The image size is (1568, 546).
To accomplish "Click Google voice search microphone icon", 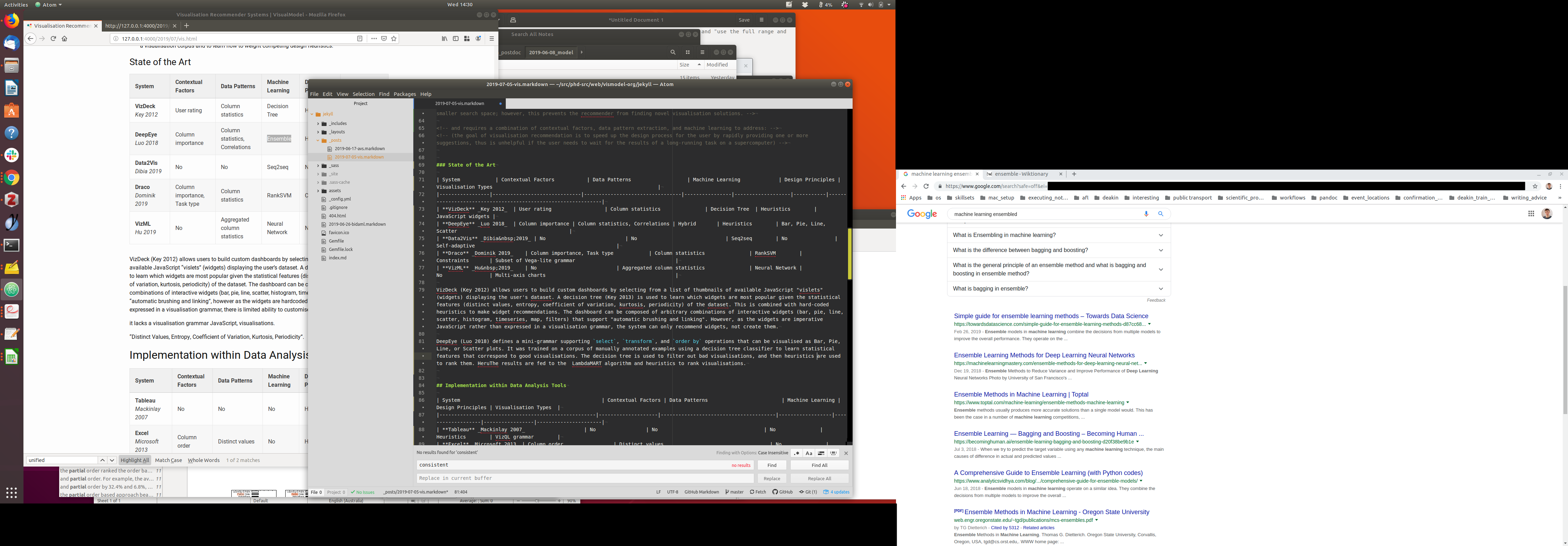I will (1146, 213).
